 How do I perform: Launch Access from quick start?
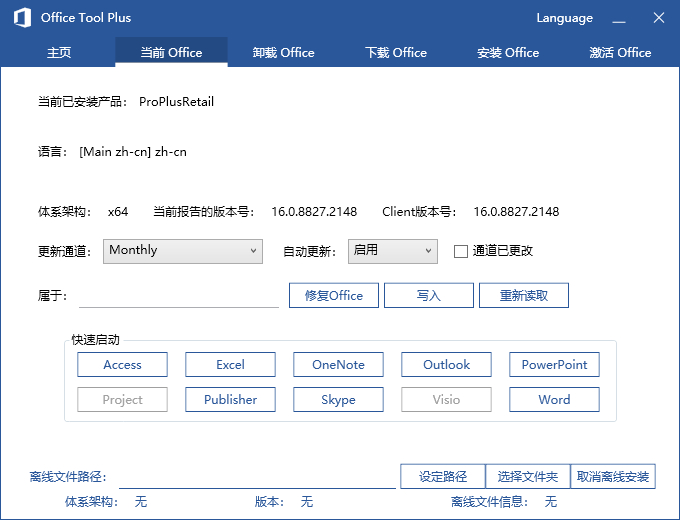[122, 364]
